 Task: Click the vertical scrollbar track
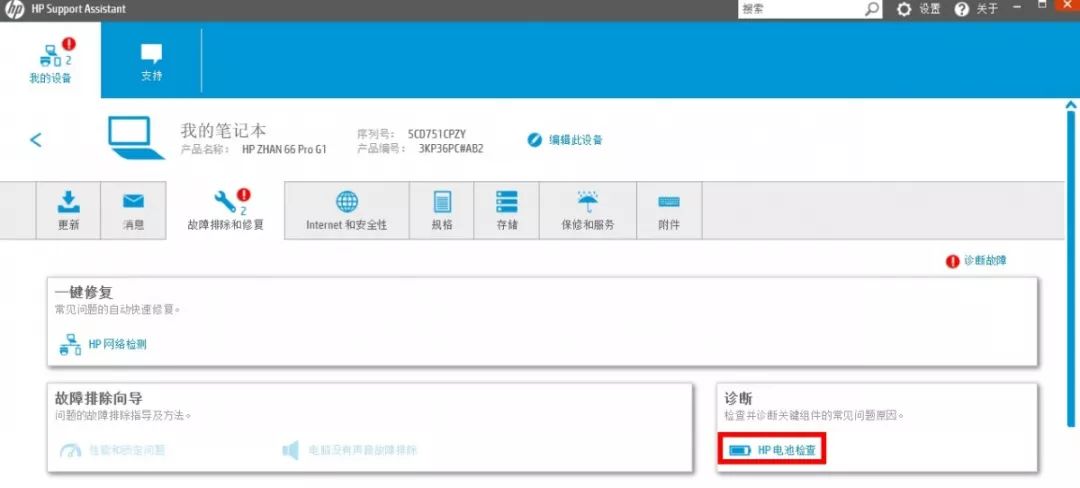(1070, 268)
